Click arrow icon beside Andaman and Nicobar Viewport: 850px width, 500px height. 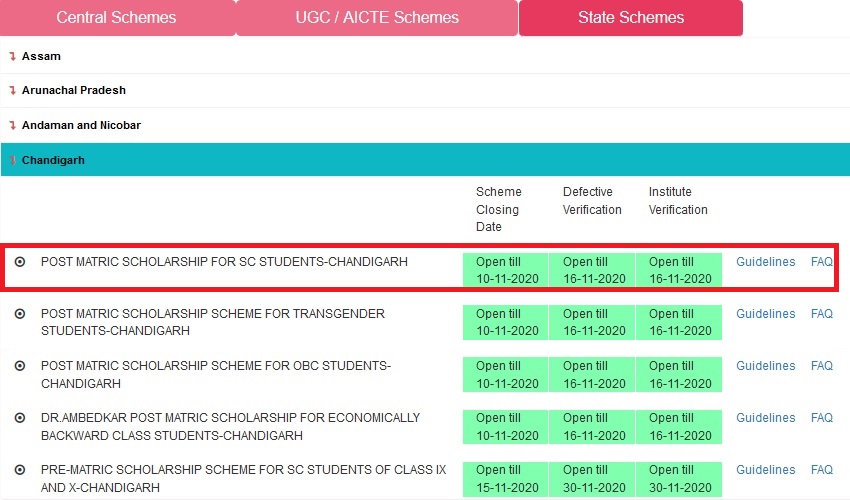[x=12, y=125]
